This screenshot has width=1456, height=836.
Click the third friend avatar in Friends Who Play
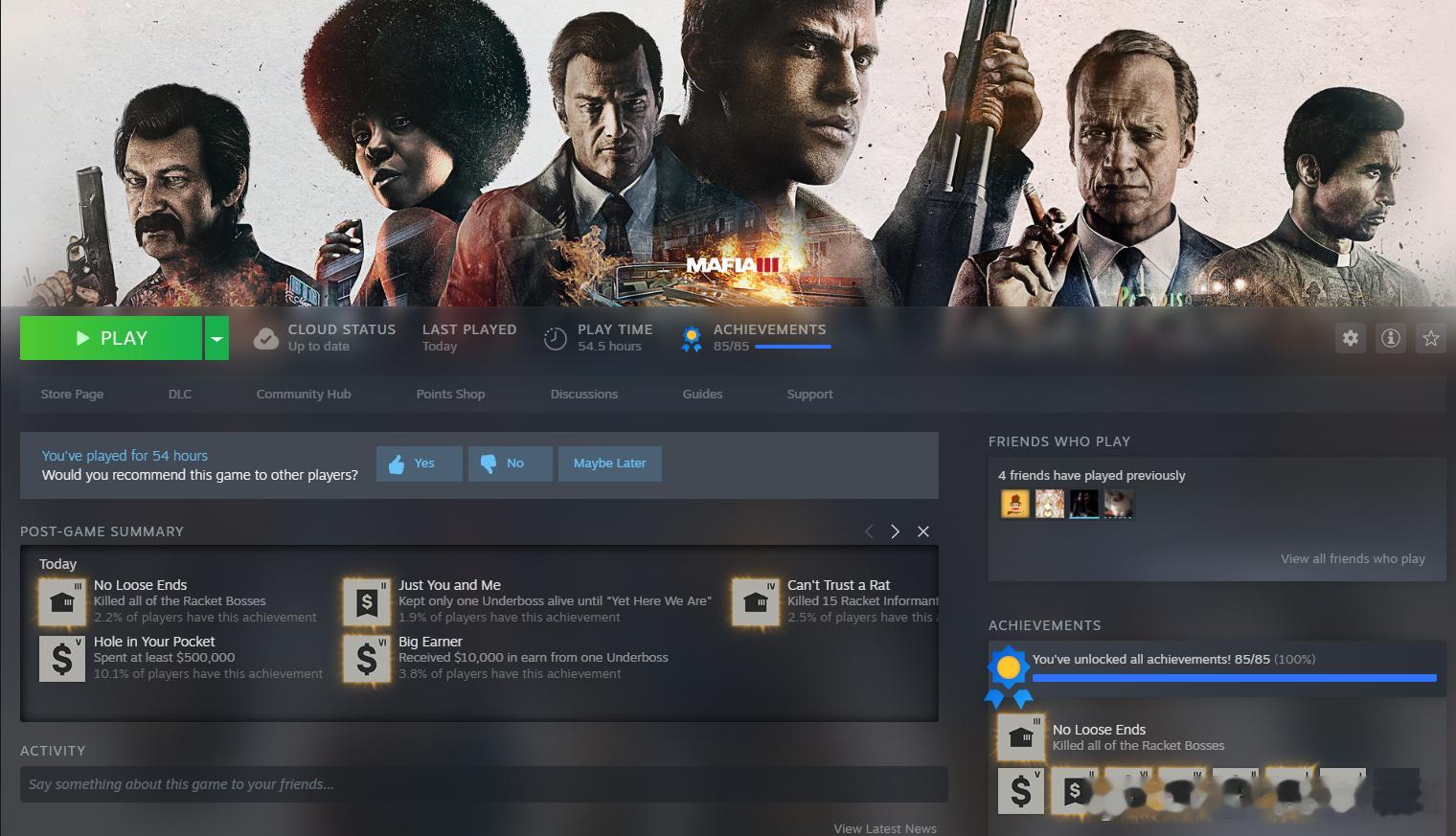tap(1084, 504)
